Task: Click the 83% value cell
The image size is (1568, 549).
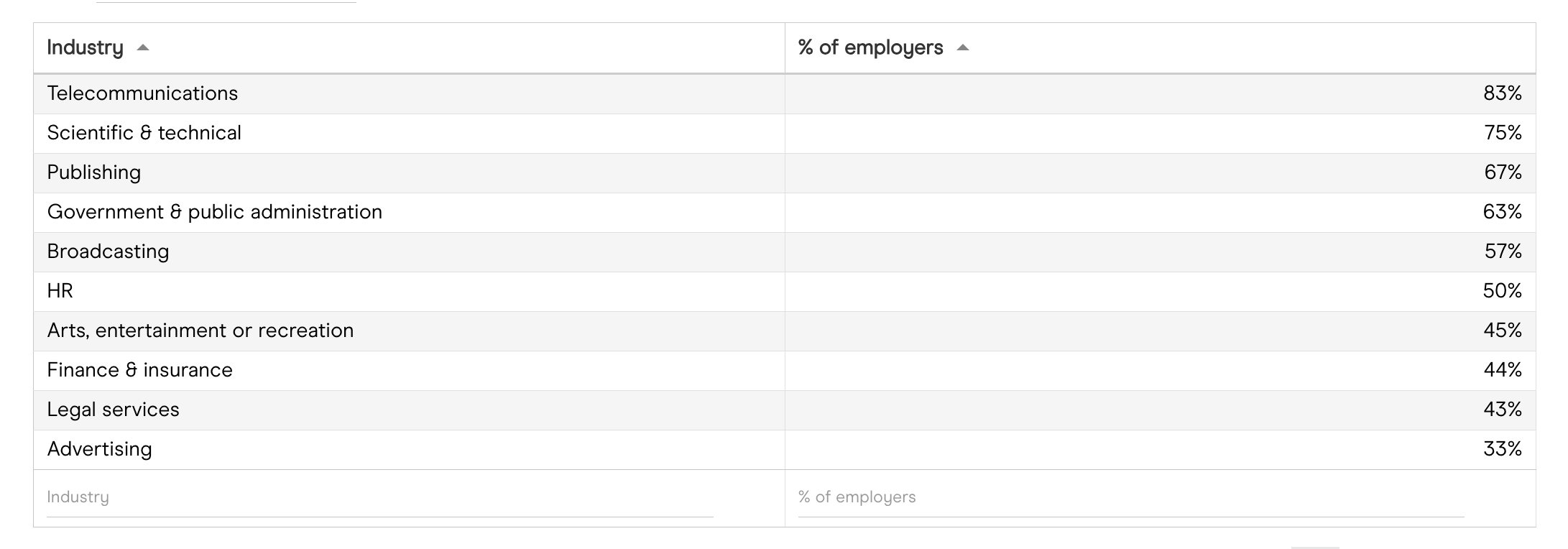Action: pyautogui.click(x=1502, y=93)
